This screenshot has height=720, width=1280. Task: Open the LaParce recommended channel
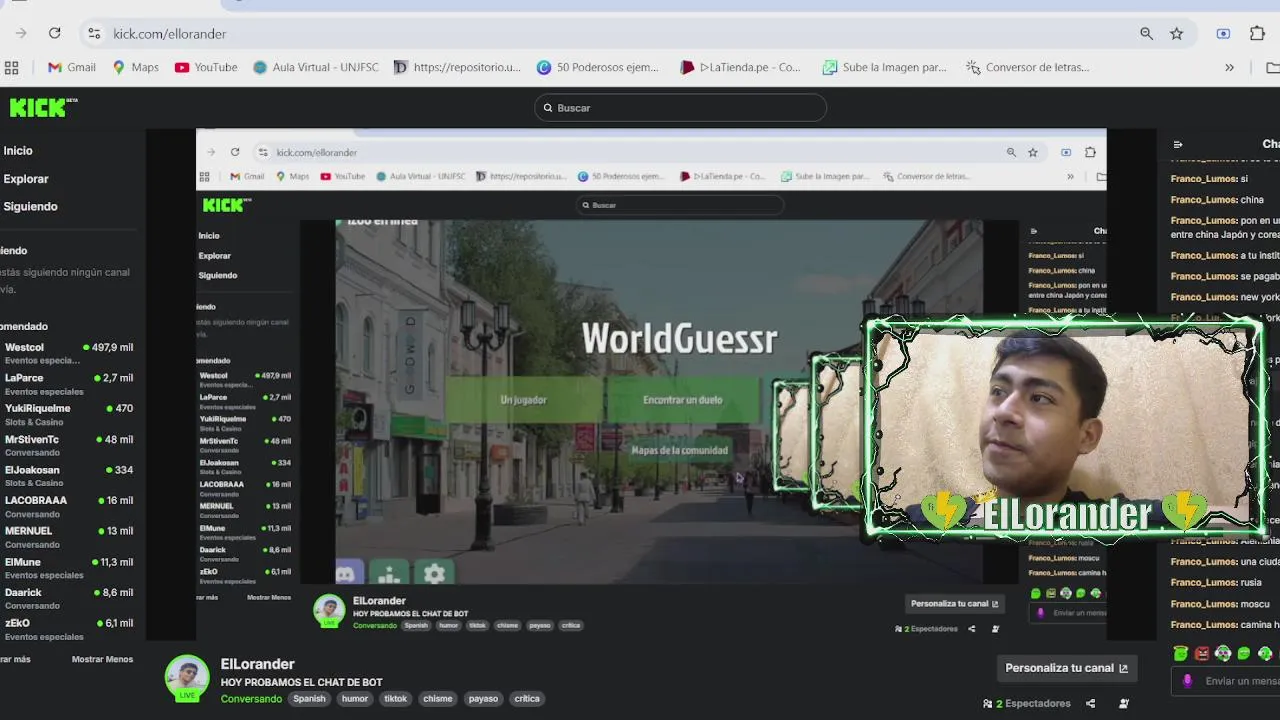point(68,384)
